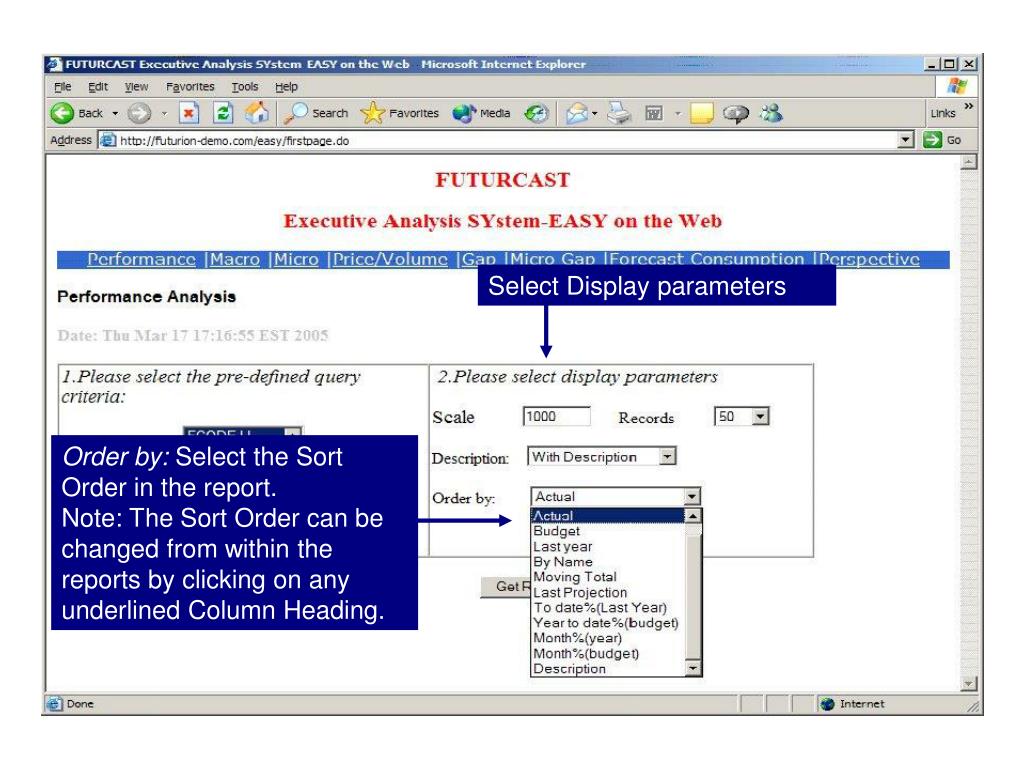This screenshot has width=1024, height=768.
Task: Select Last year in Order by list
Action: click(x=608, y=547)
